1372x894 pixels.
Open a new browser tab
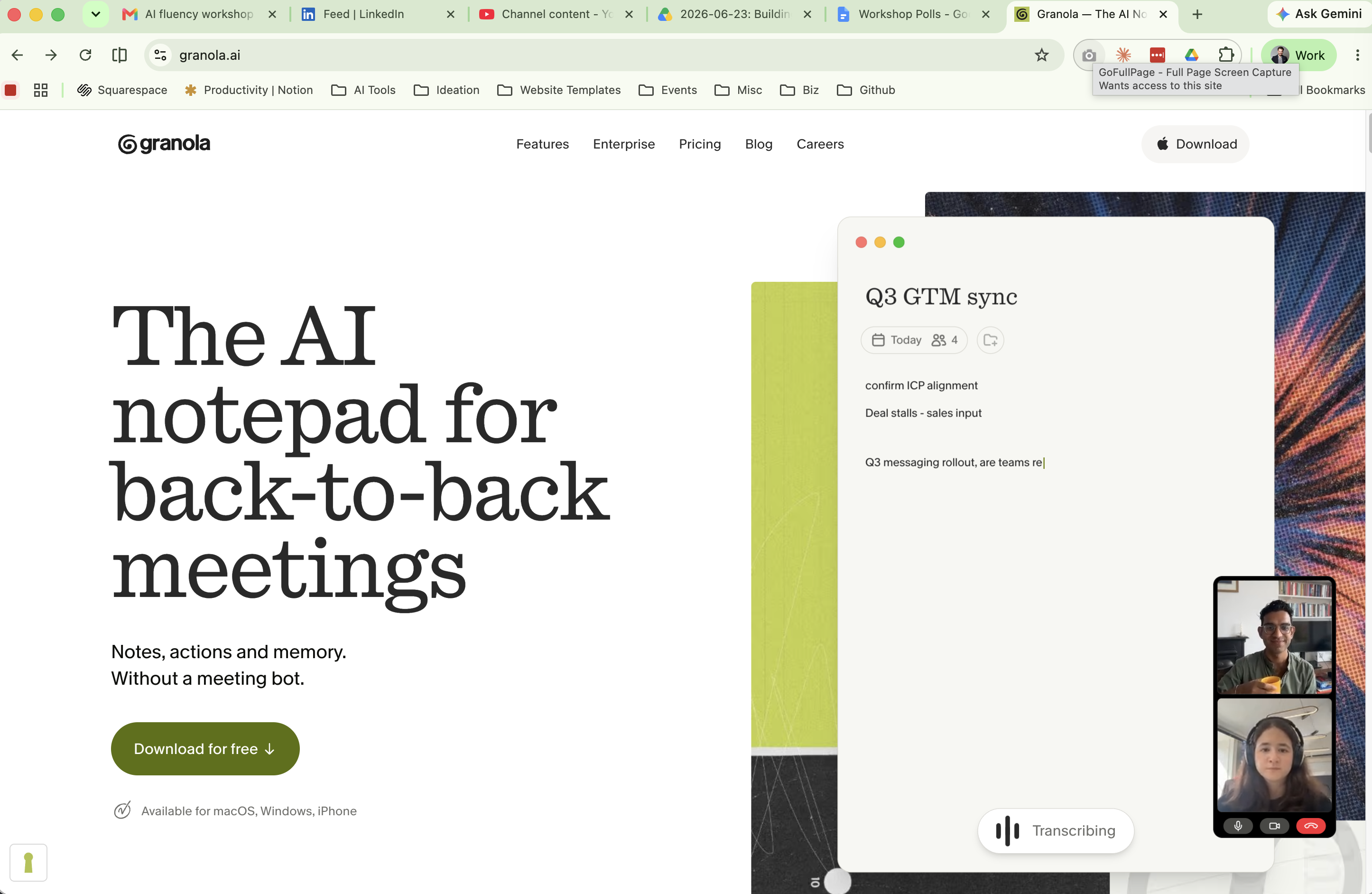tap(1197, 14)
